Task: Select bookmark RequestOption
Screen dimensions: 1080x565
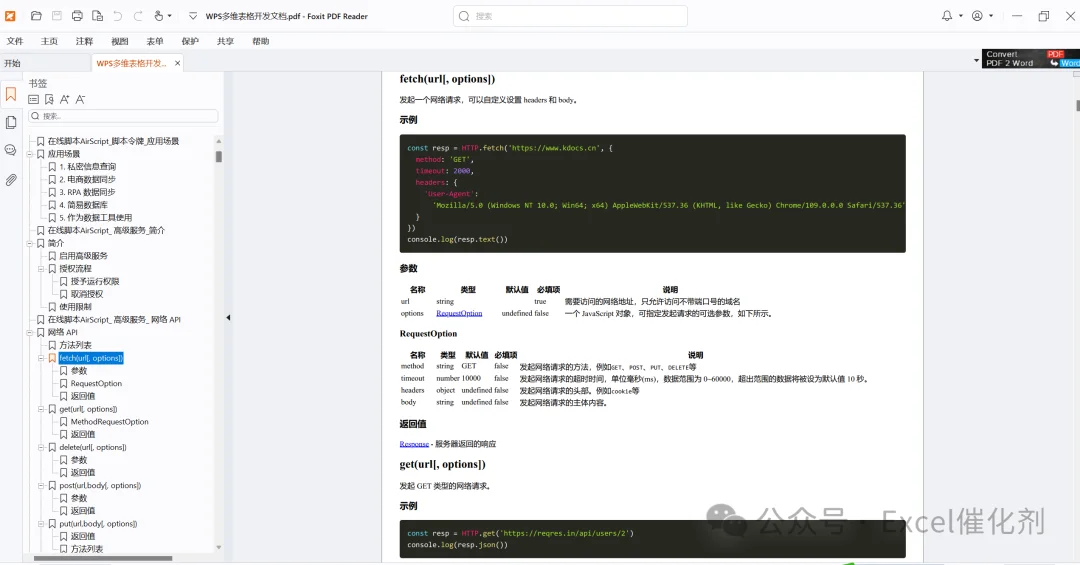Action: 96,383
